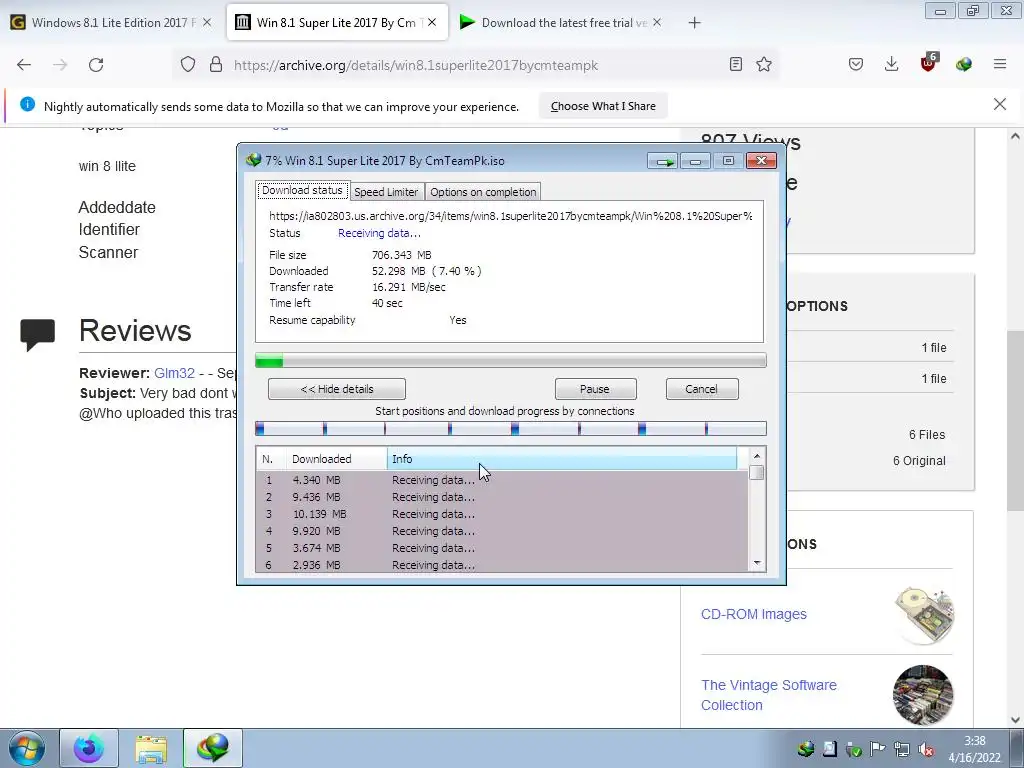Sort by the N. column header

271,459
